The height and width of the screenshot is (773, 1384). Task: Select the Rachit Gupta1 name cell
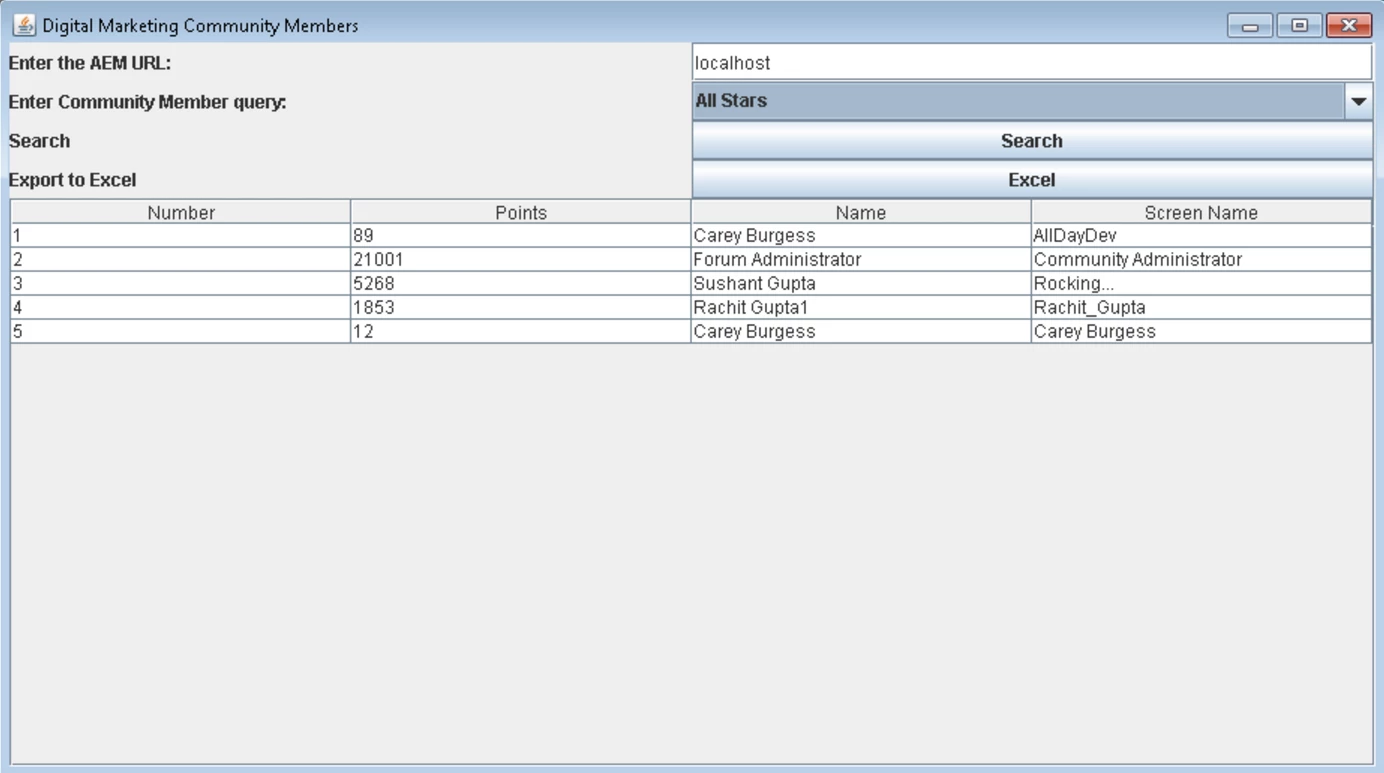[861, 308]
